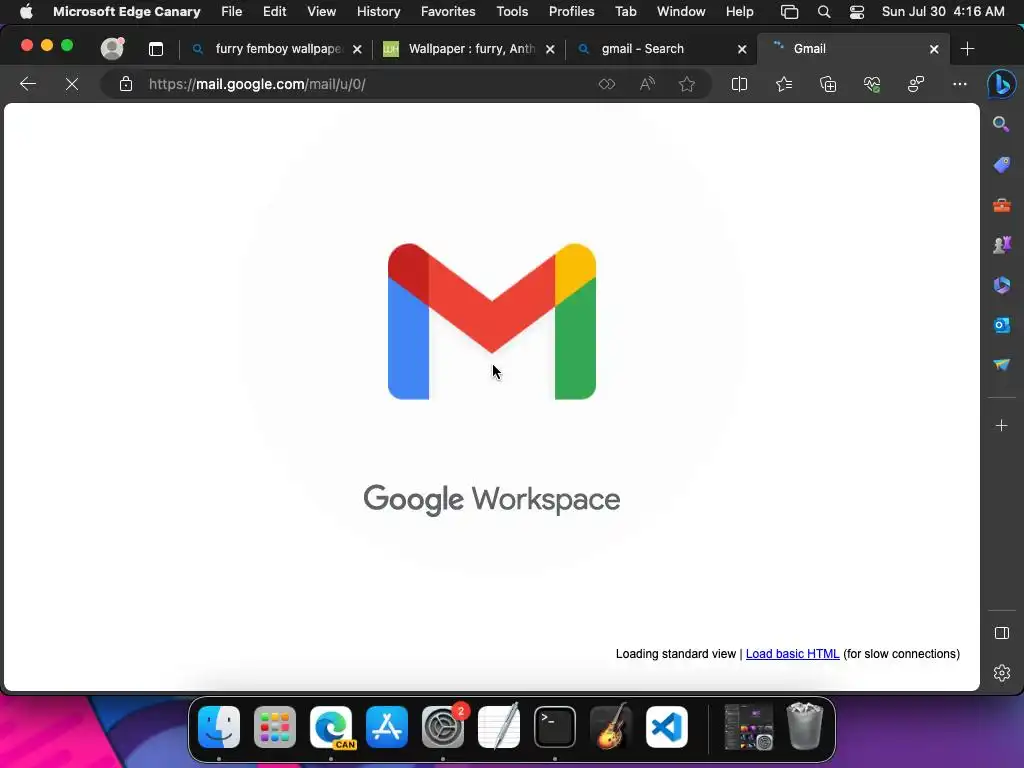The height and width of the screenshot is (768, 1024).
Task: Switch to Wallpaper : furry tab
Action: coord(470,49)
